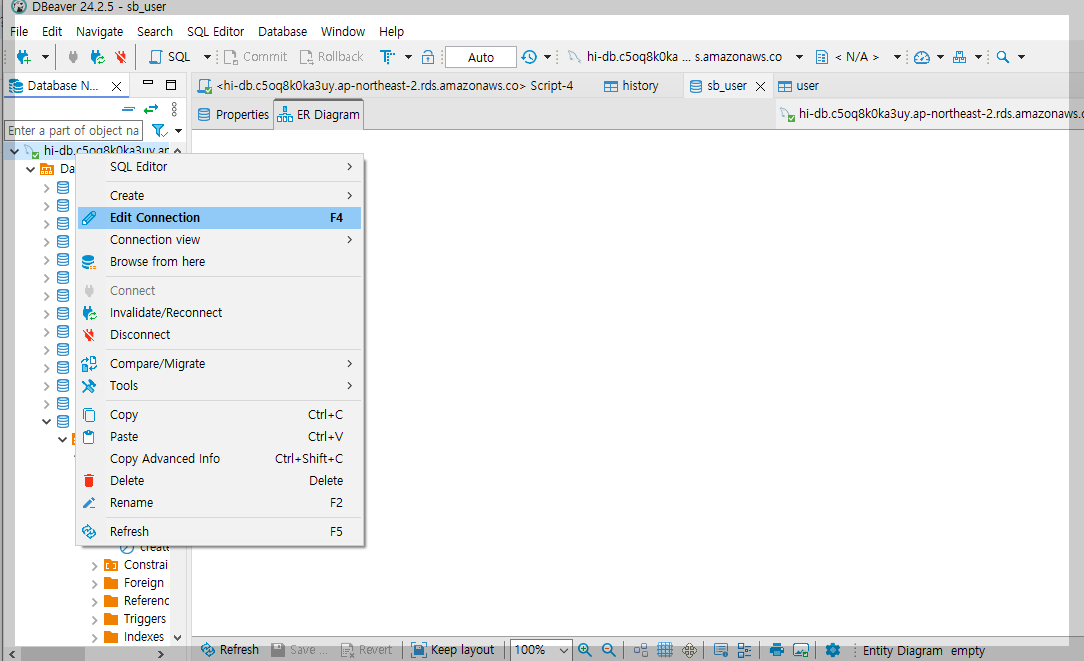Viewport: 1084px width, 661px height.
Task: Click Rollback toolbar button
Action: (x=331, y=57)
